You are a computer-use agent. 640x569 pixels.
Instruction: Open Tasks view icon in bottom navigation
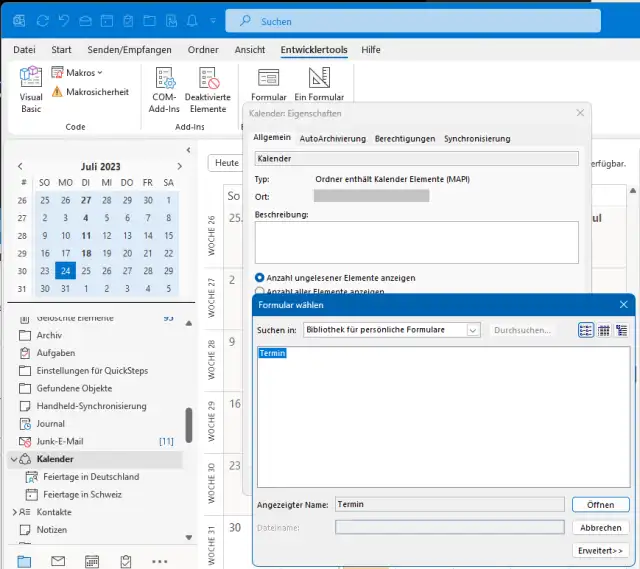(125, 561)
